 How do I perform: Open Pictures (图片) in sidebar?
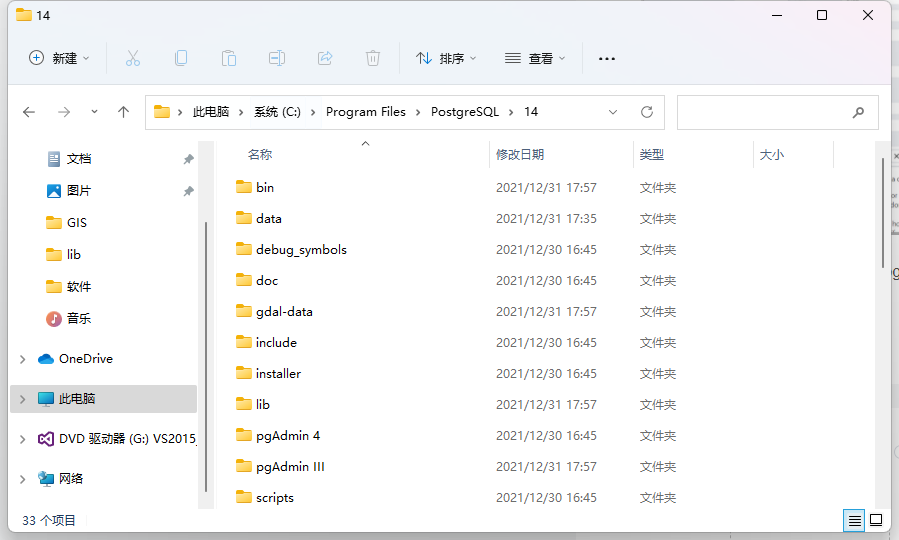tap(68, 190)
